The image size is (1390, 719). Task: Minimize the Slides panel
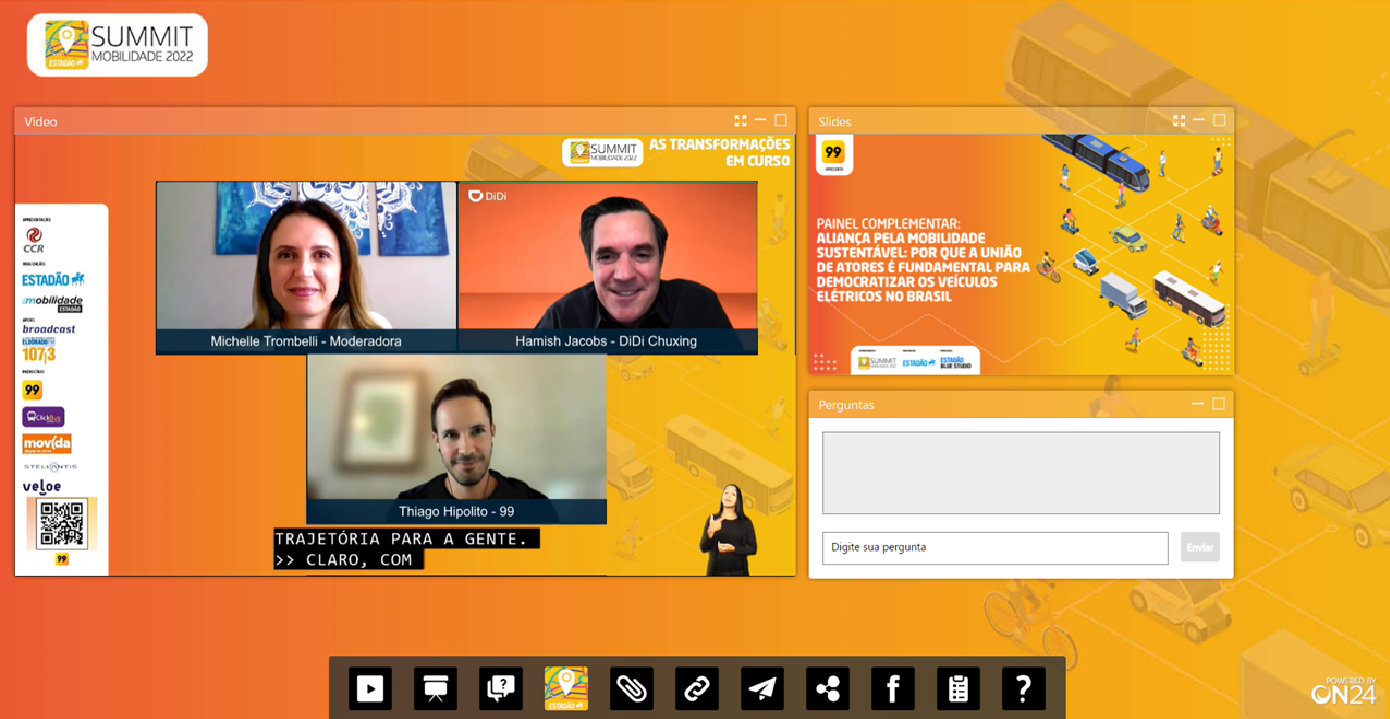[1199, 121]
